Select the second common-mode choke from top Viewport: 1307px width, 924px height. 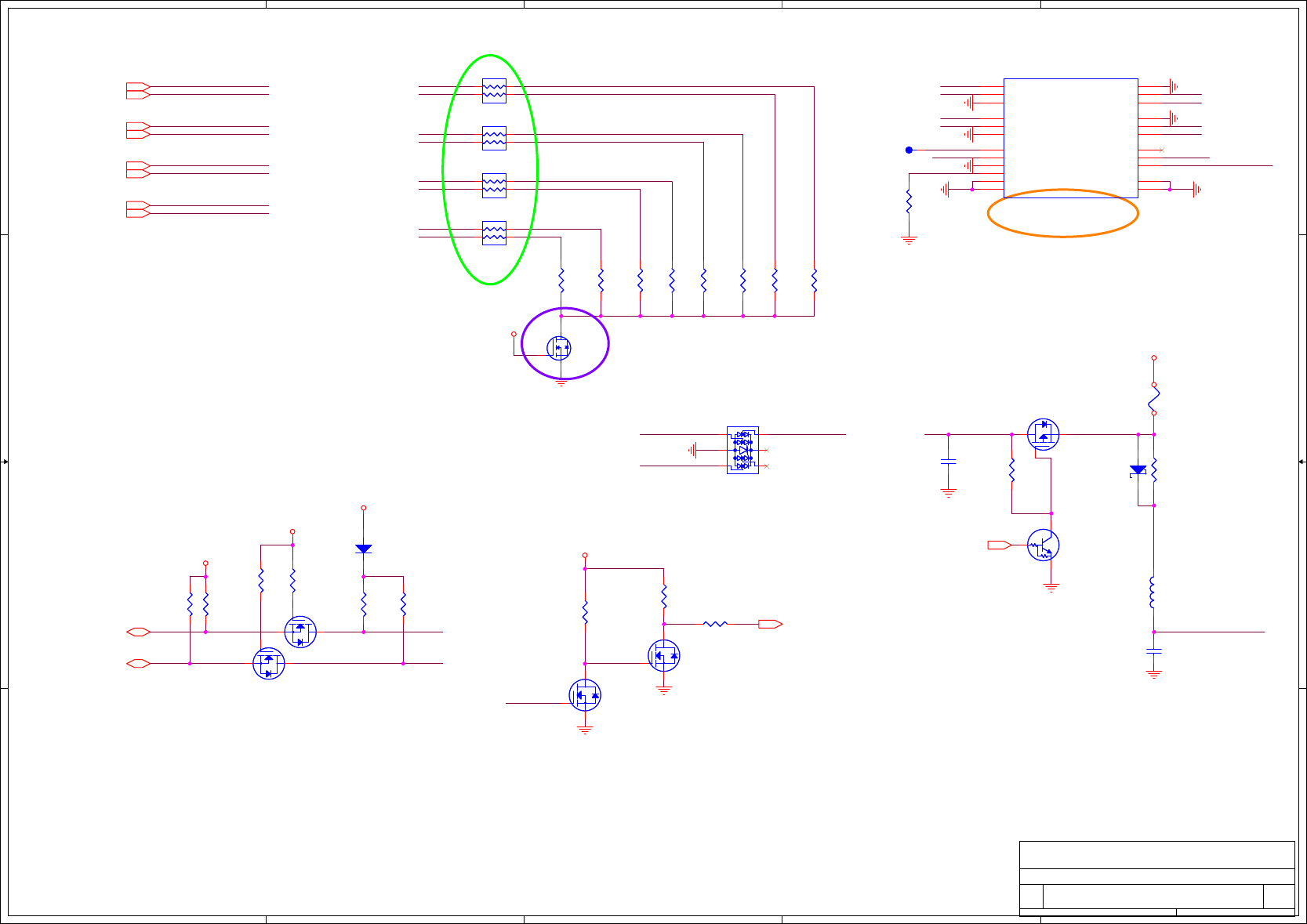click(x=494, y=138)
